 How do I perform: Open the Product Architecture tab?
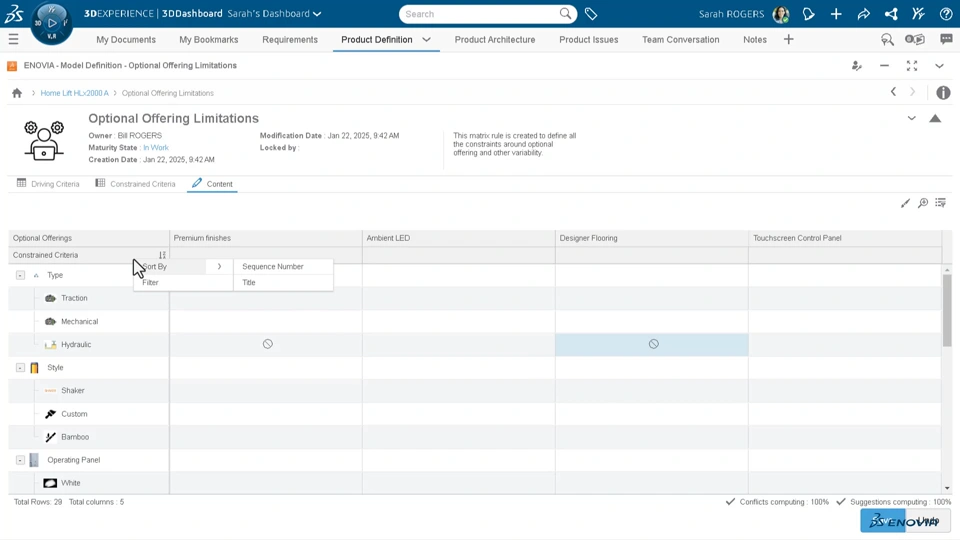tap(495, 39)
